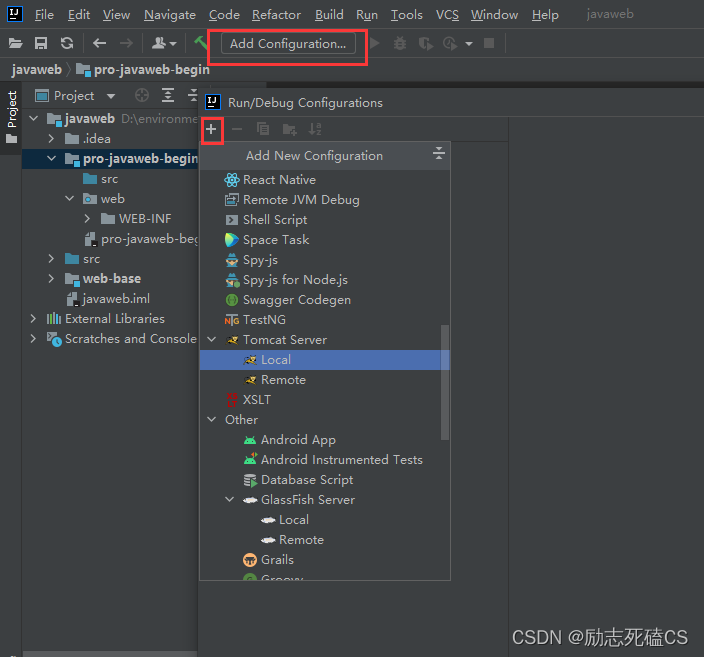The width and height of the screenshot is (704, 657).
Task: Collapse the web folder
Action: pyautogui.click(x=70, y=198)
